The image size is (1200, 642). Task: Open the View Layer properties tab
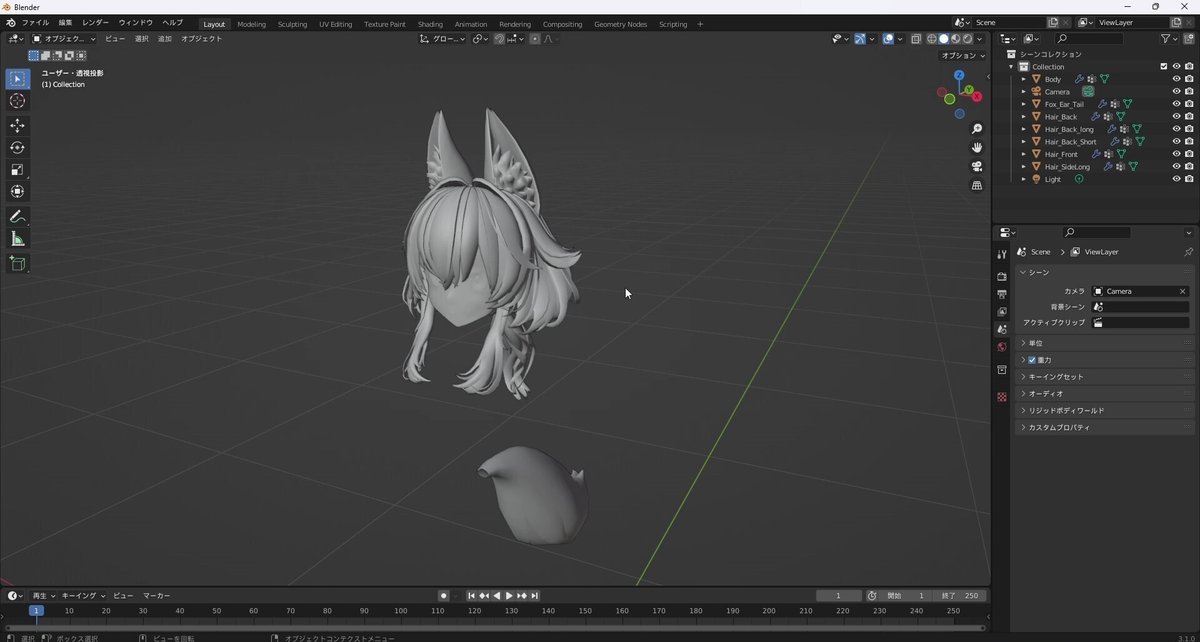point(1002,312)
